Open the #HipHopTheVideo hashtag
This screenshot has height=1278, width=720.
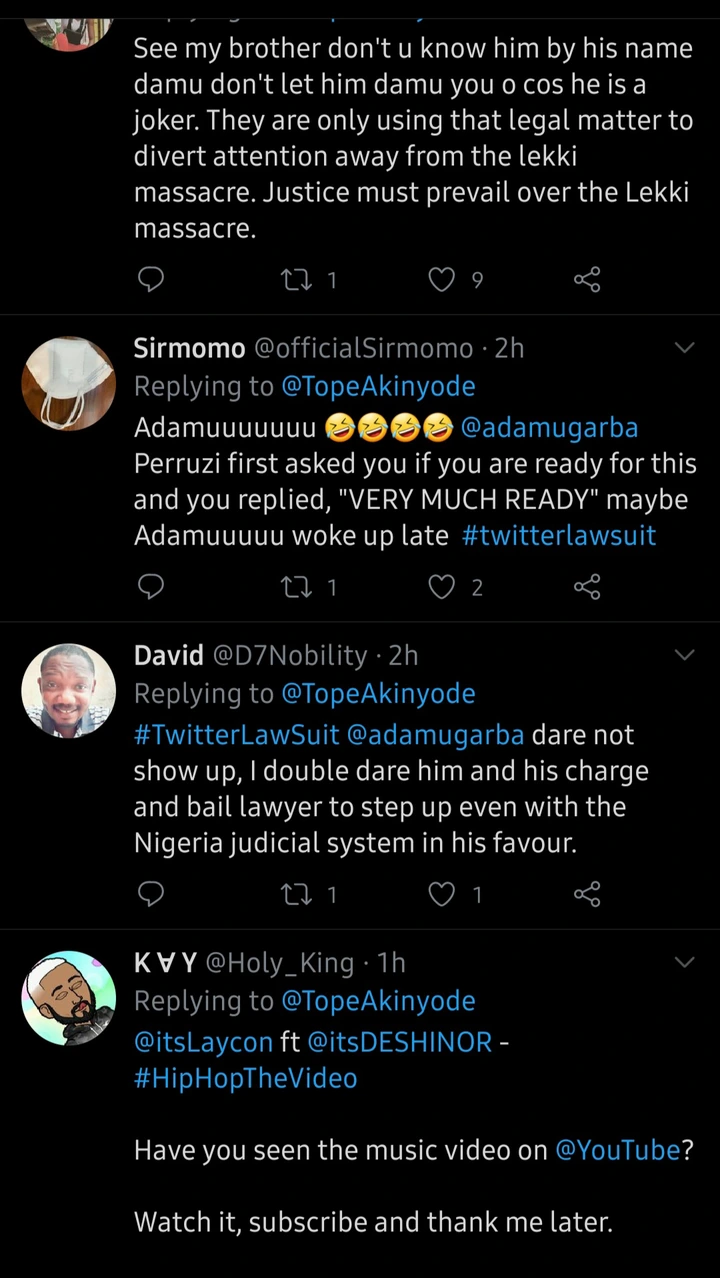coord(245,1078)
